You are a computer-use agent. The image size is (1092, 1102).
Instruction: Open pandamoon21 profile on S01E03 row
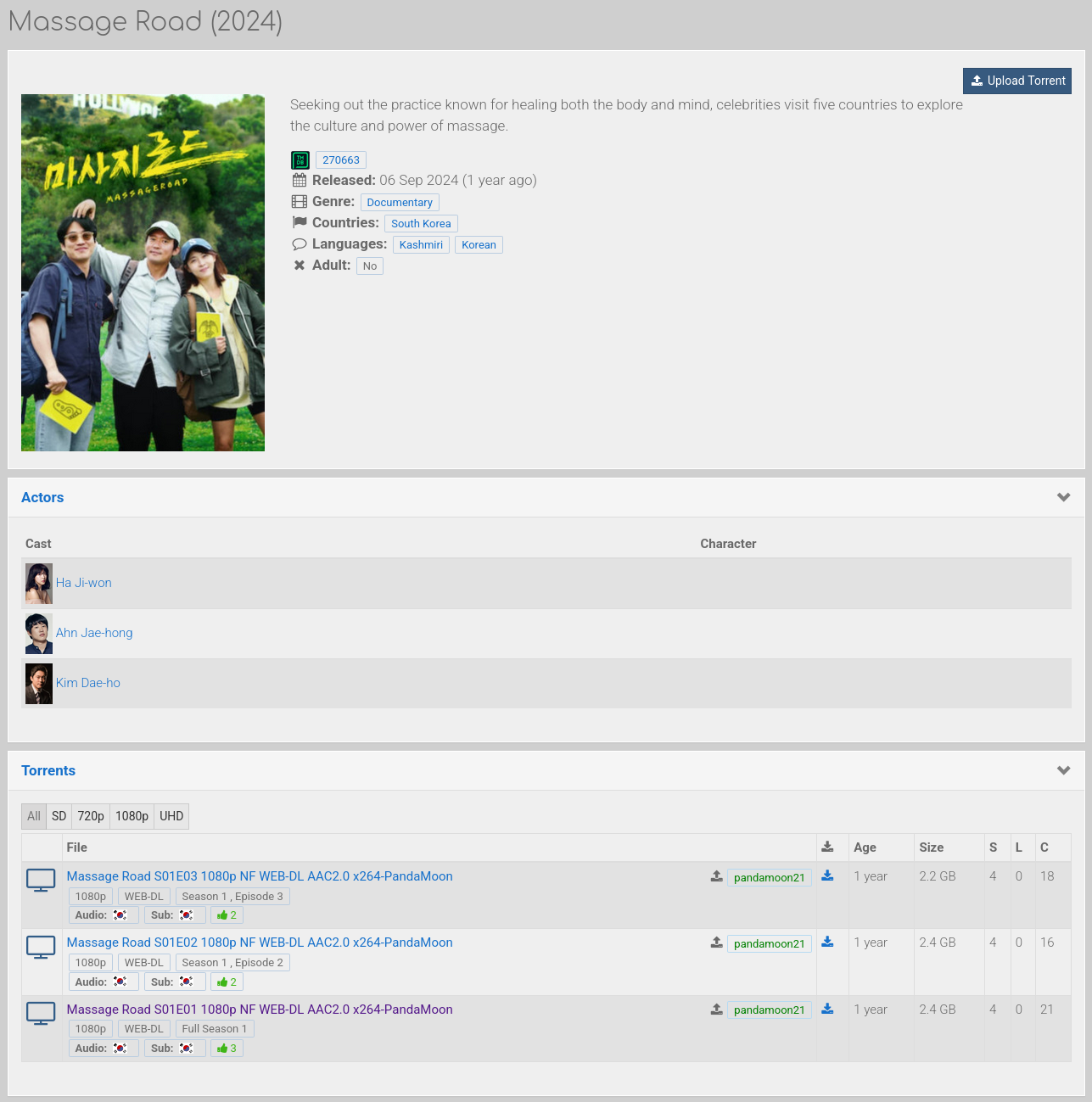770,877
